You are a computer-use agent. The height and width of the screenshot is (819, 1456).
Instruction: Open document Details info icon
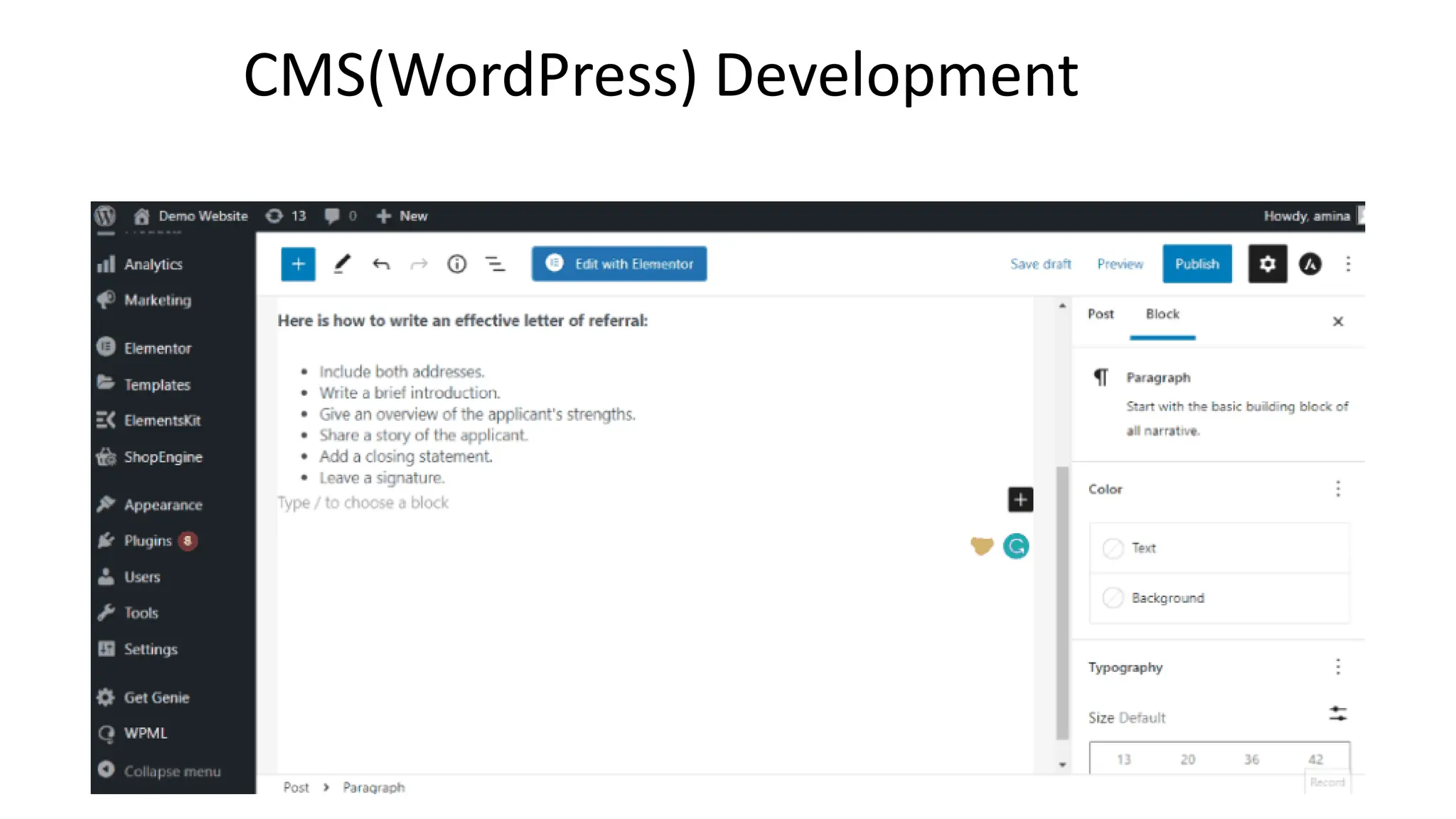pyautogui.click(x=457, y=264)
